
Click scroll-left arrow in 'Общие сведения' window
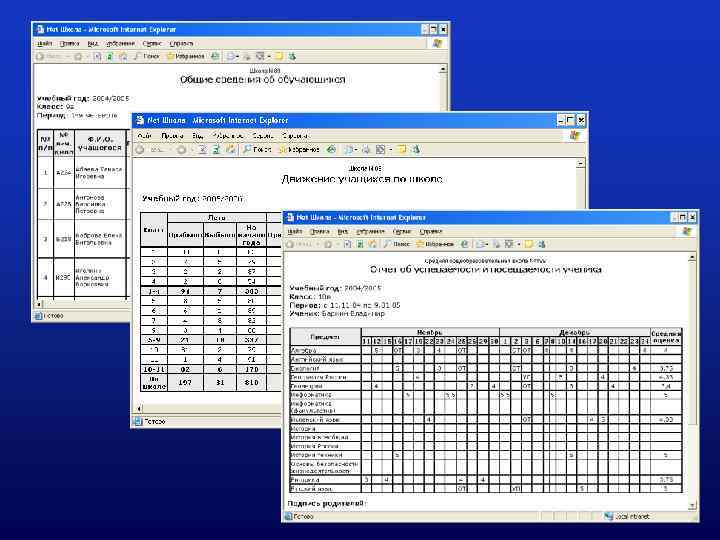point(39,304)
